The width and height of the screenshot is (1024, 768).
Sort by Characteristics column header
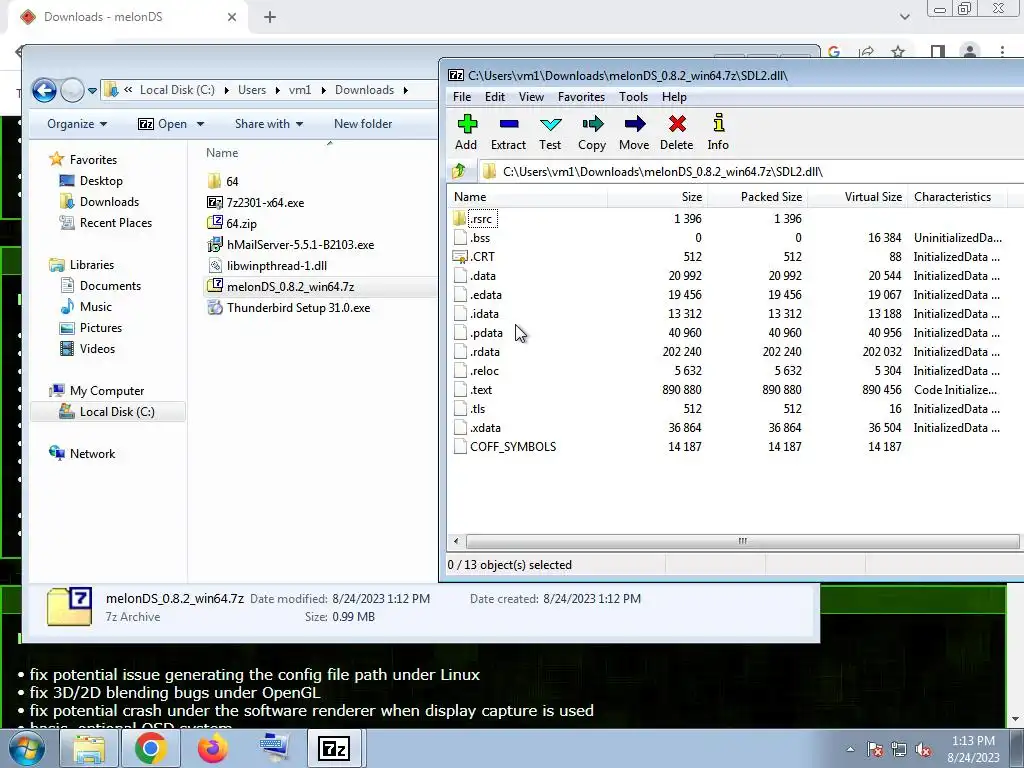pos(957,197)
